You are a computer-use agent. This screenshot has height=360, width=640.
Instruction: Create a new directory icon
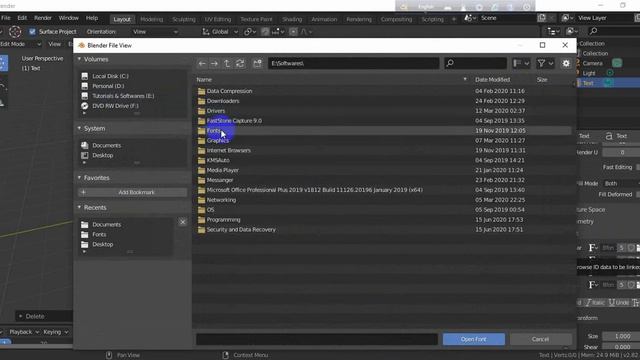257,63
